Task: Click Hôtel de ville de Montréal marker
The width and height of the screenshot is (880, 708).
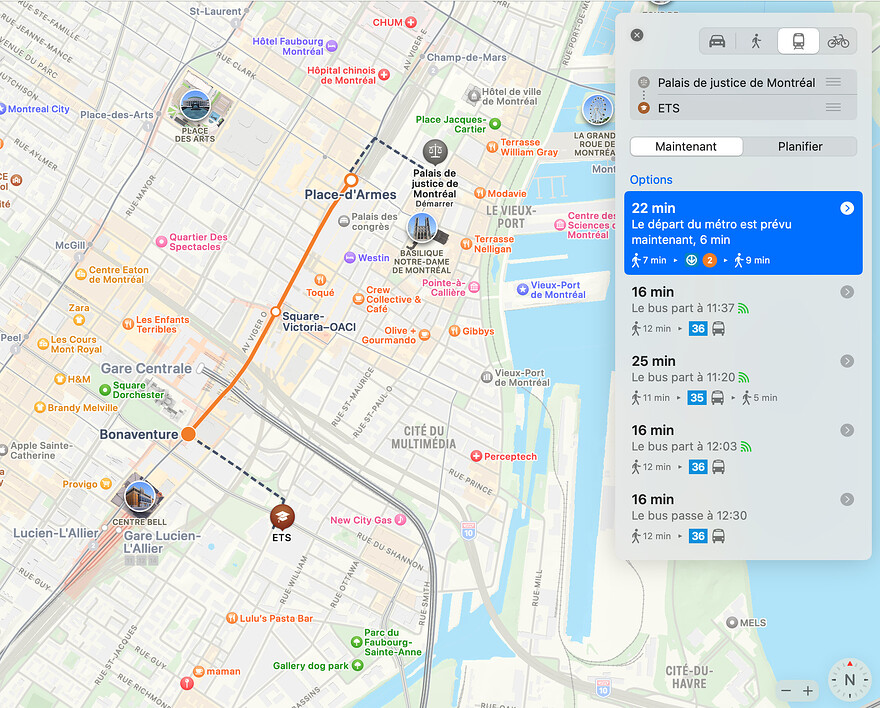Action: coord(474,96)
